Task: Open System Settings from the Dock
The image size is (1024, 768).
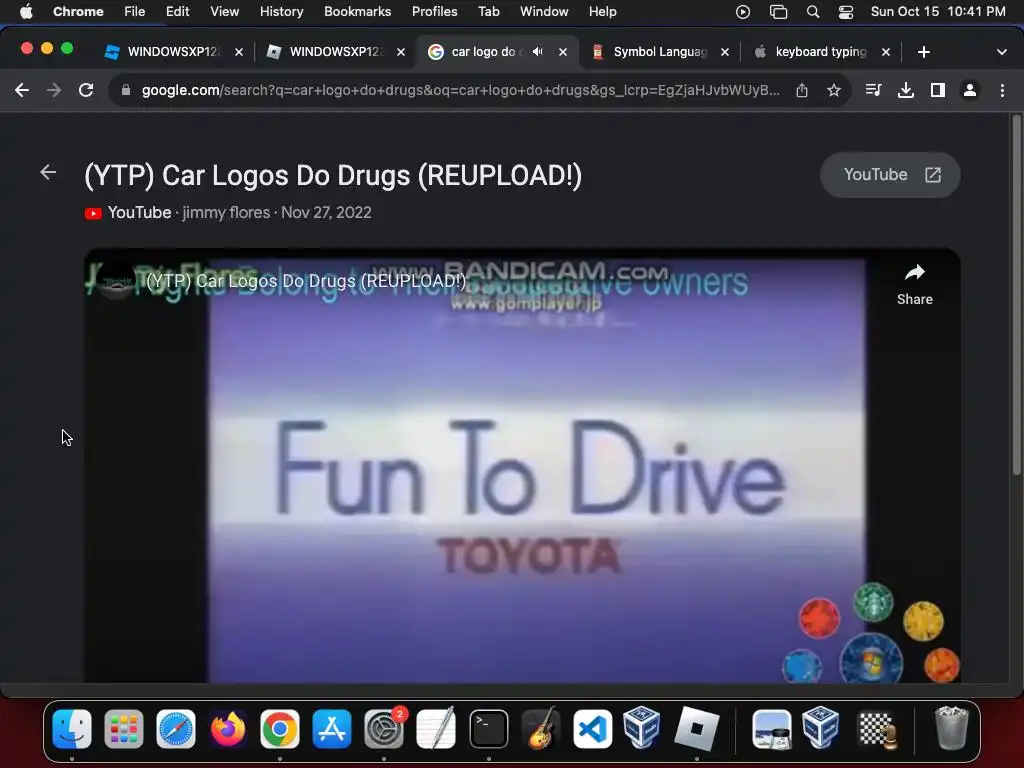Action: 384,729
